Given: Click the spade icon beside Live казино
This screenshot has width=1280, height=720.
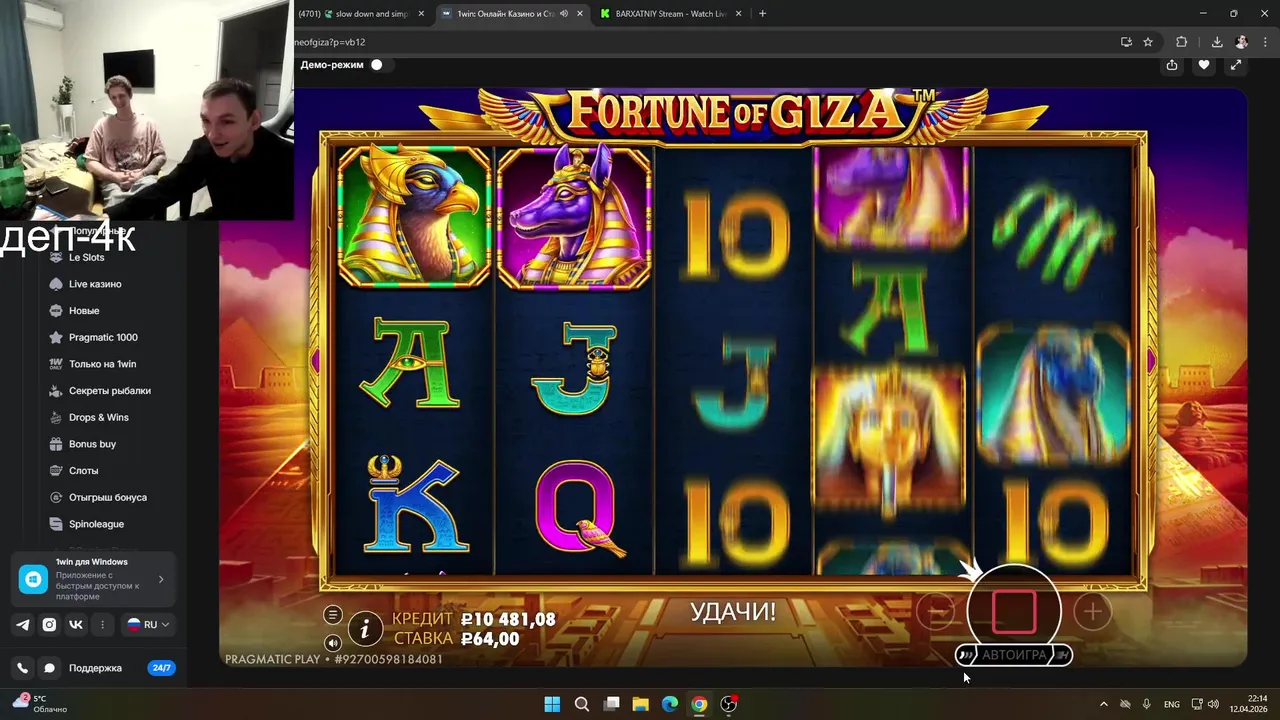Looking at the screenshot, I should pyautogui.click(x=57, y=284).
